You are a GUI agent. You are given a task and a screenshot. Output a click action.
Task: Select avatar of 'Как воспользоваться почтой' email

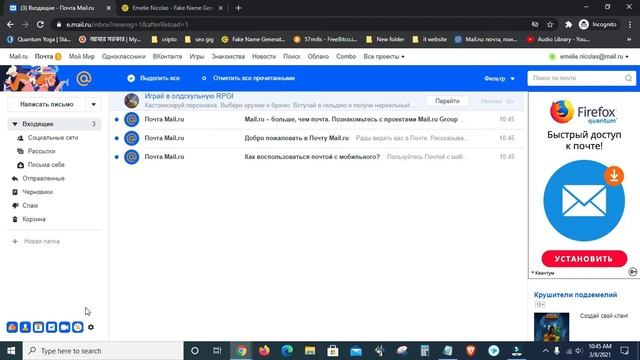pyautogui.click(x=131, y=157)
